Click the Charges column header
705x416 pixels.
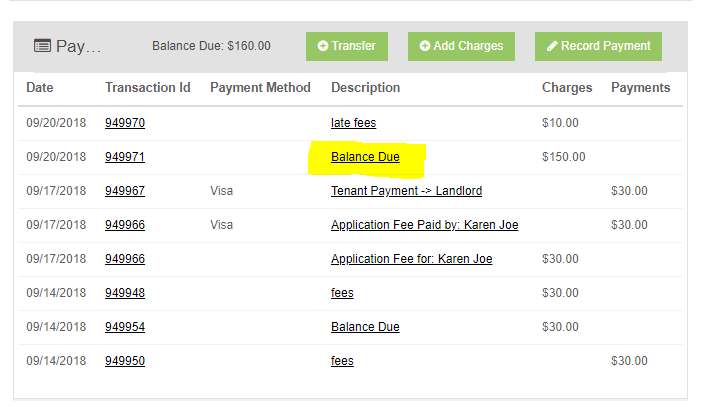pyautogui.click(x=567, y=87)
